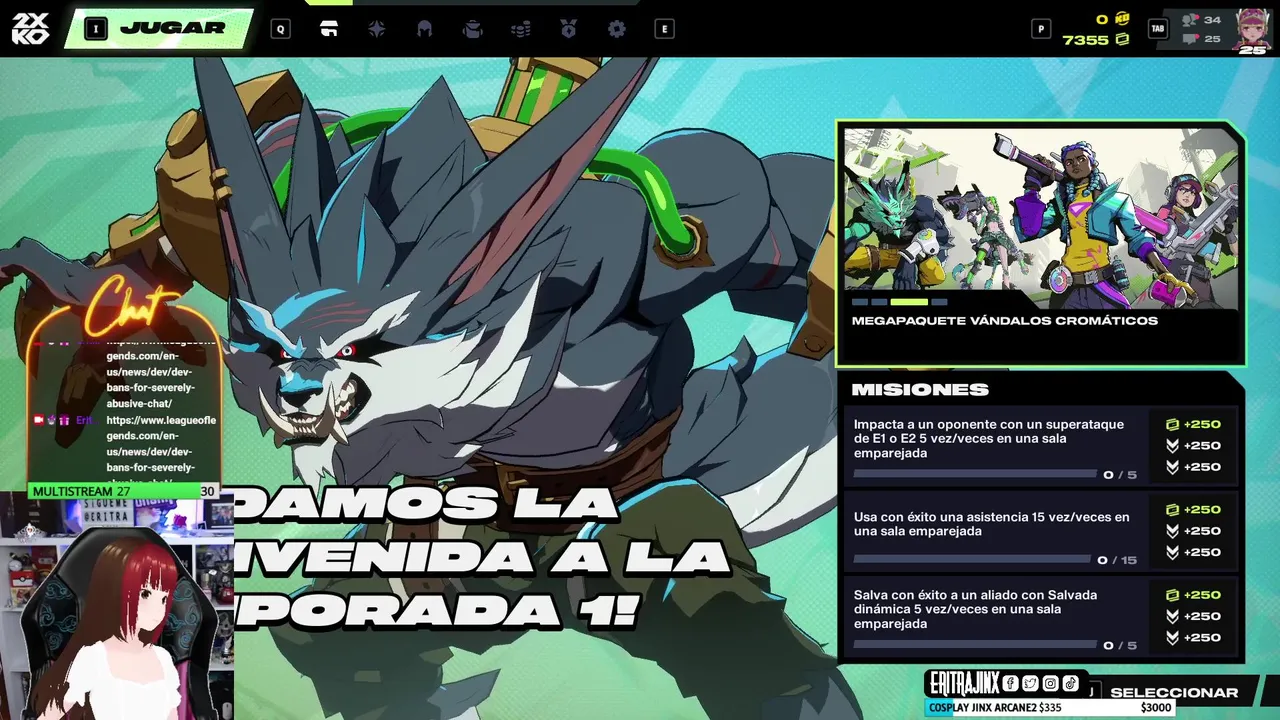Screen dimensions: 1280x720
Task: Click the SELECCIONAR button
Action: tap(1173, 692)
